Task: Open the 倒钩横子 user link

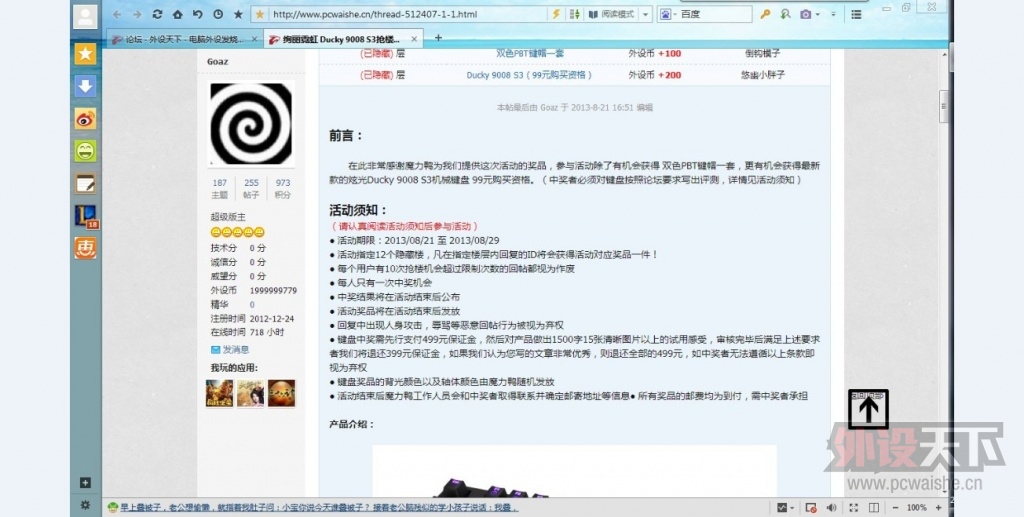Action: pos(762,54)
